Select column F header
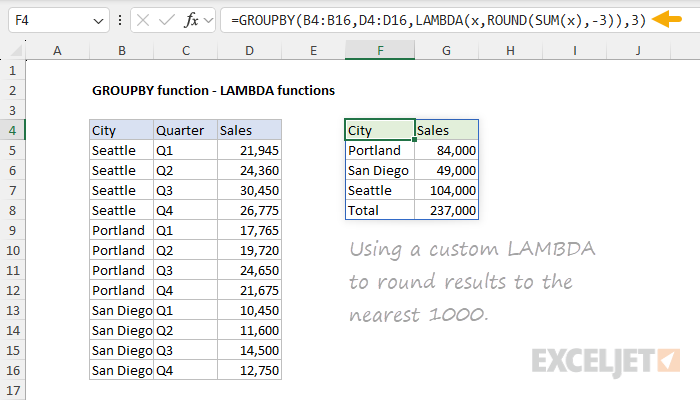Screen dimensions: 700x400 pyautogui.click(x=380, y=50)
